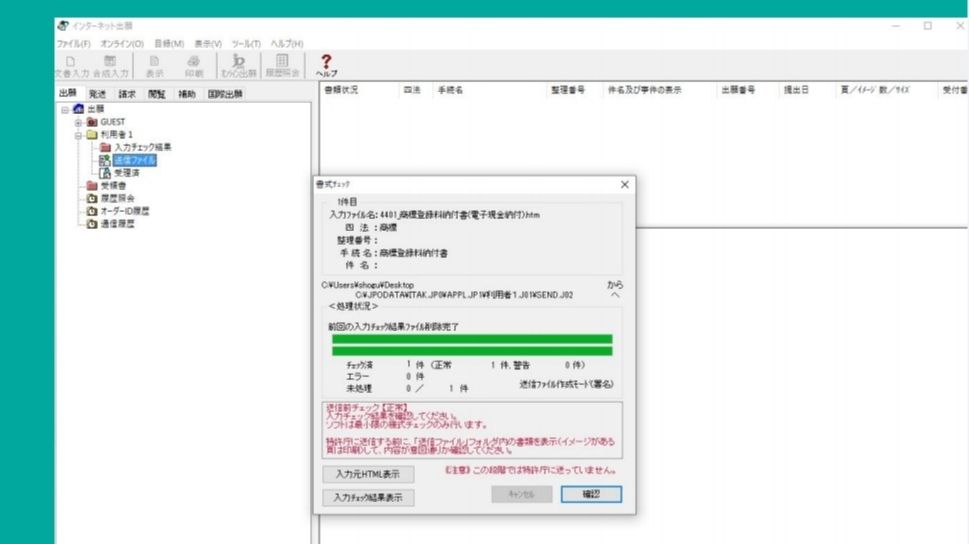Collapse the 利用者1 folder node
The height and width of the screenshot is (544, 969).
click(78, 135)
